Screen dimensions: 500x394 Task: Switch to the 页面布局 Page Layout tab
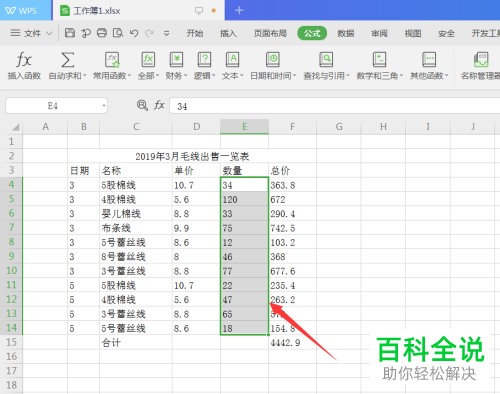click(x=270, y=33)
